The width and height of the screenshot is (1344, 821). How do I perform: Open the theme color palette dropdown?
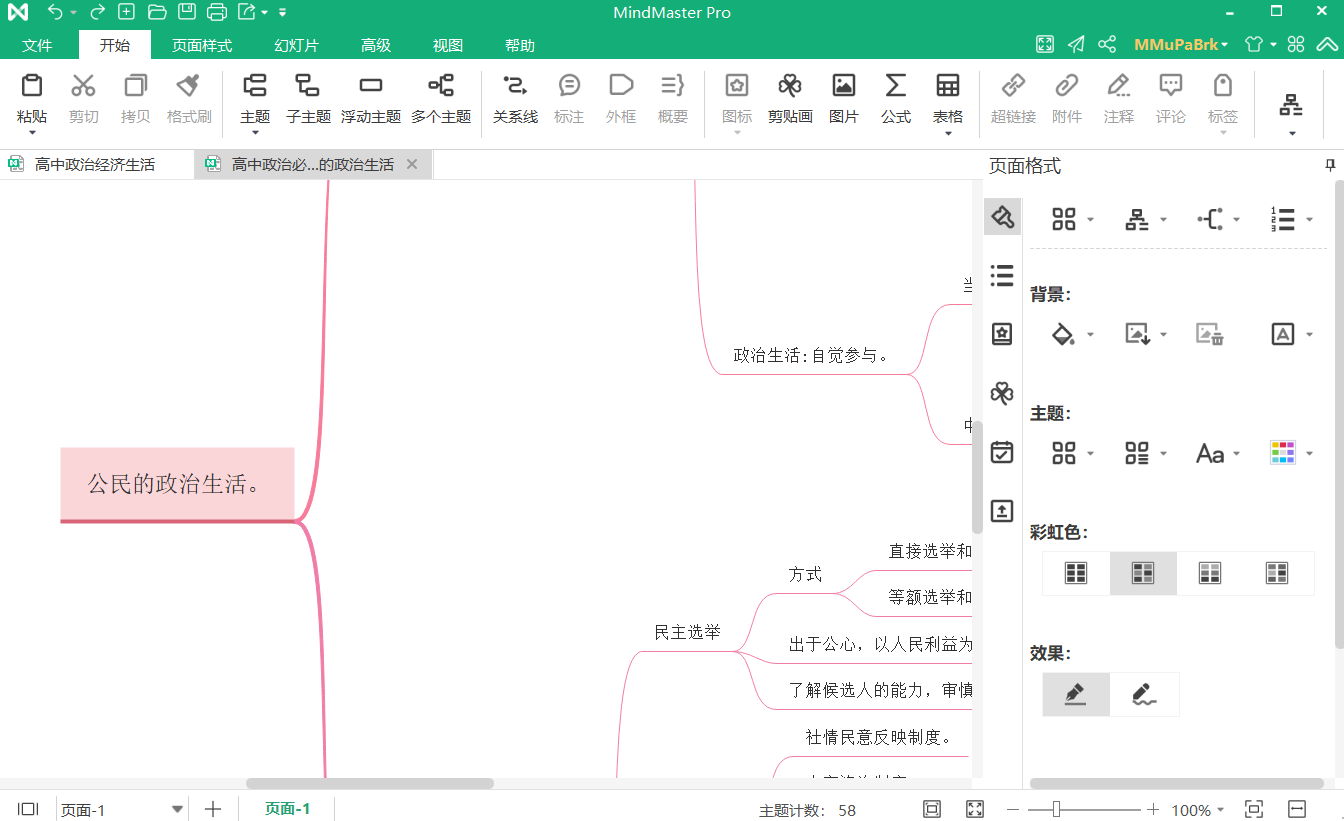[x=1310, y=454]
